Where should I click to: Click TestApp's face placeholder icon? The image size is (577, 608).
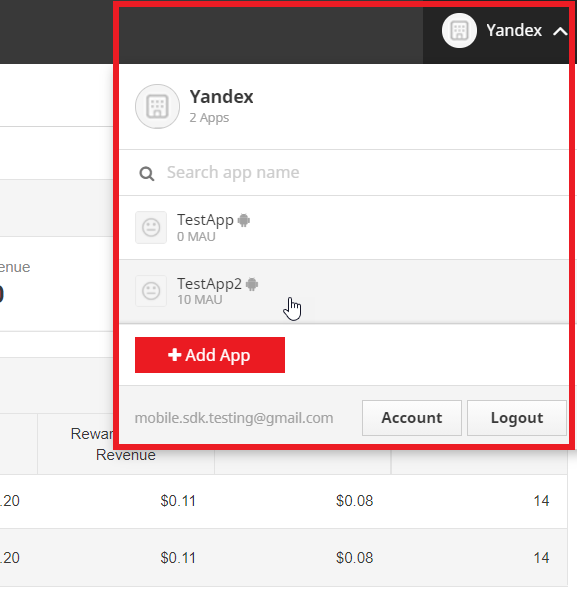click(x=151, y=227)
